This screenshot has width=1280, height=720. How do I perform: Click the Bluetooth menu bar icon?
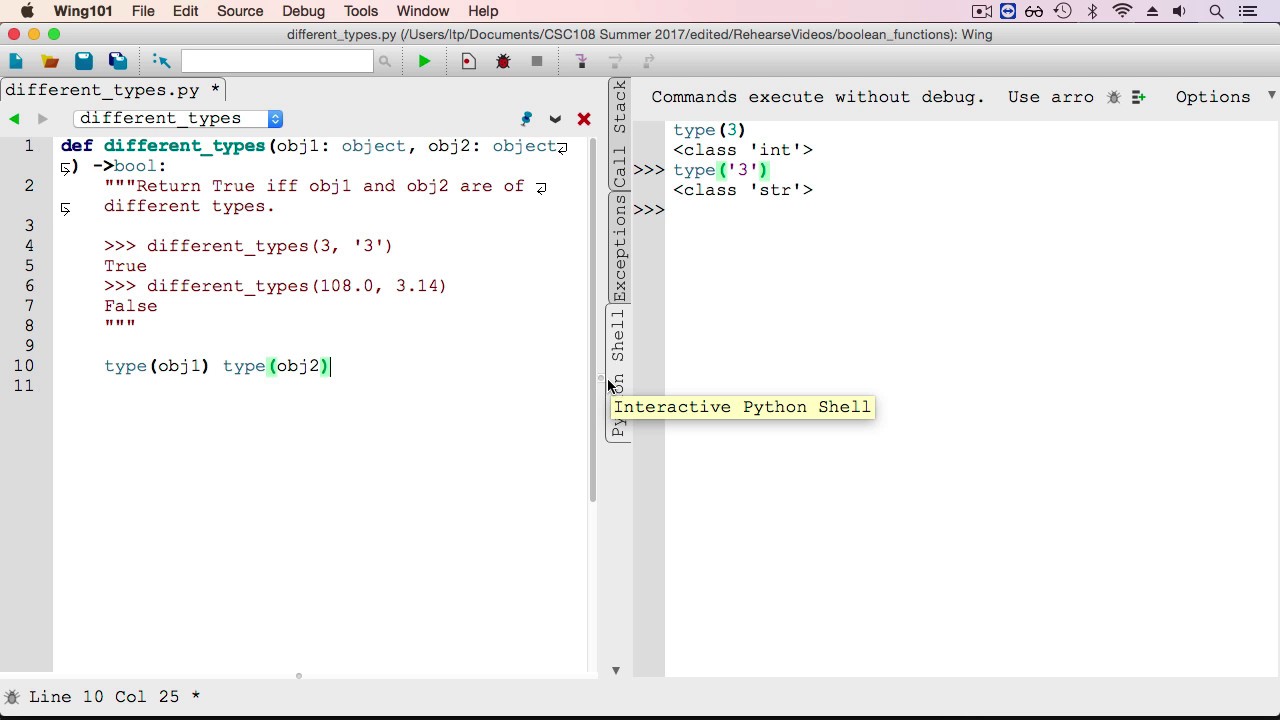pyautogui.click(x=1093, y=11)
